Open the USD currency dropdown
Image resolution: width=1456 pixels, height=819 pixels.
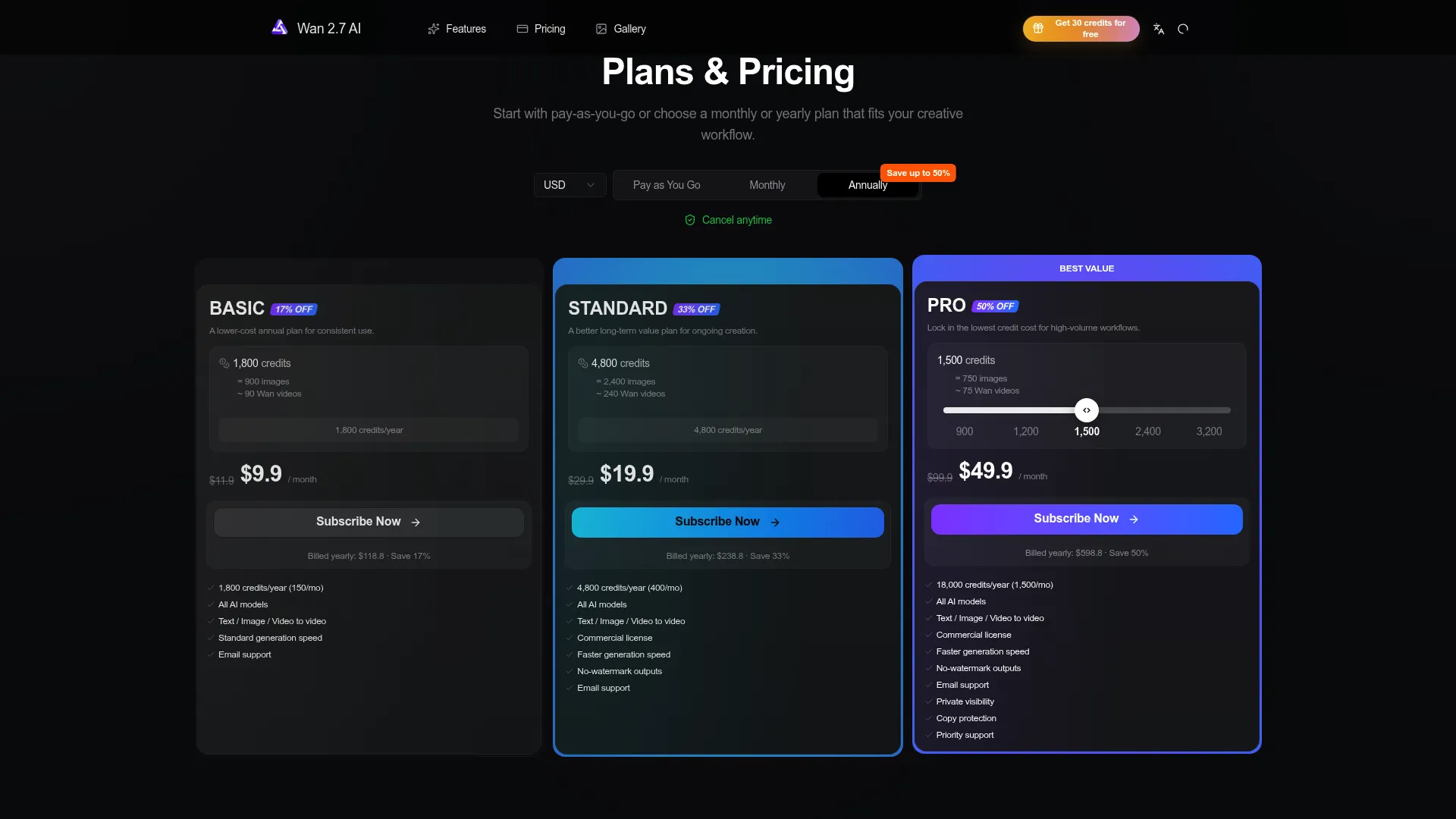(x=569, y=185)
